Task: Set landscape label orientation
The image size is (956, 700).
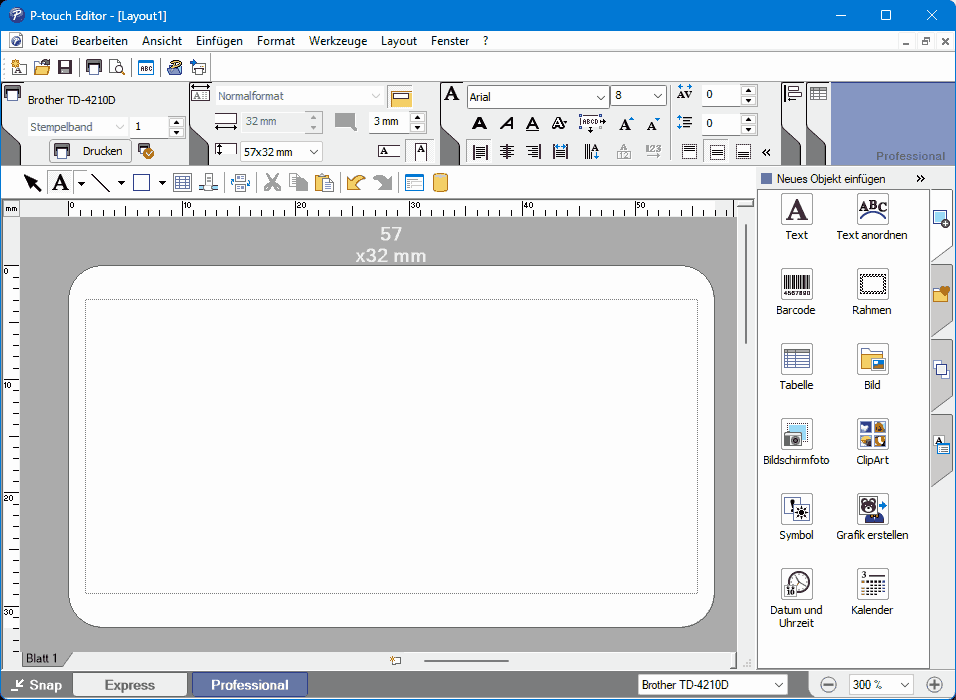Action: tap(389, 151)
